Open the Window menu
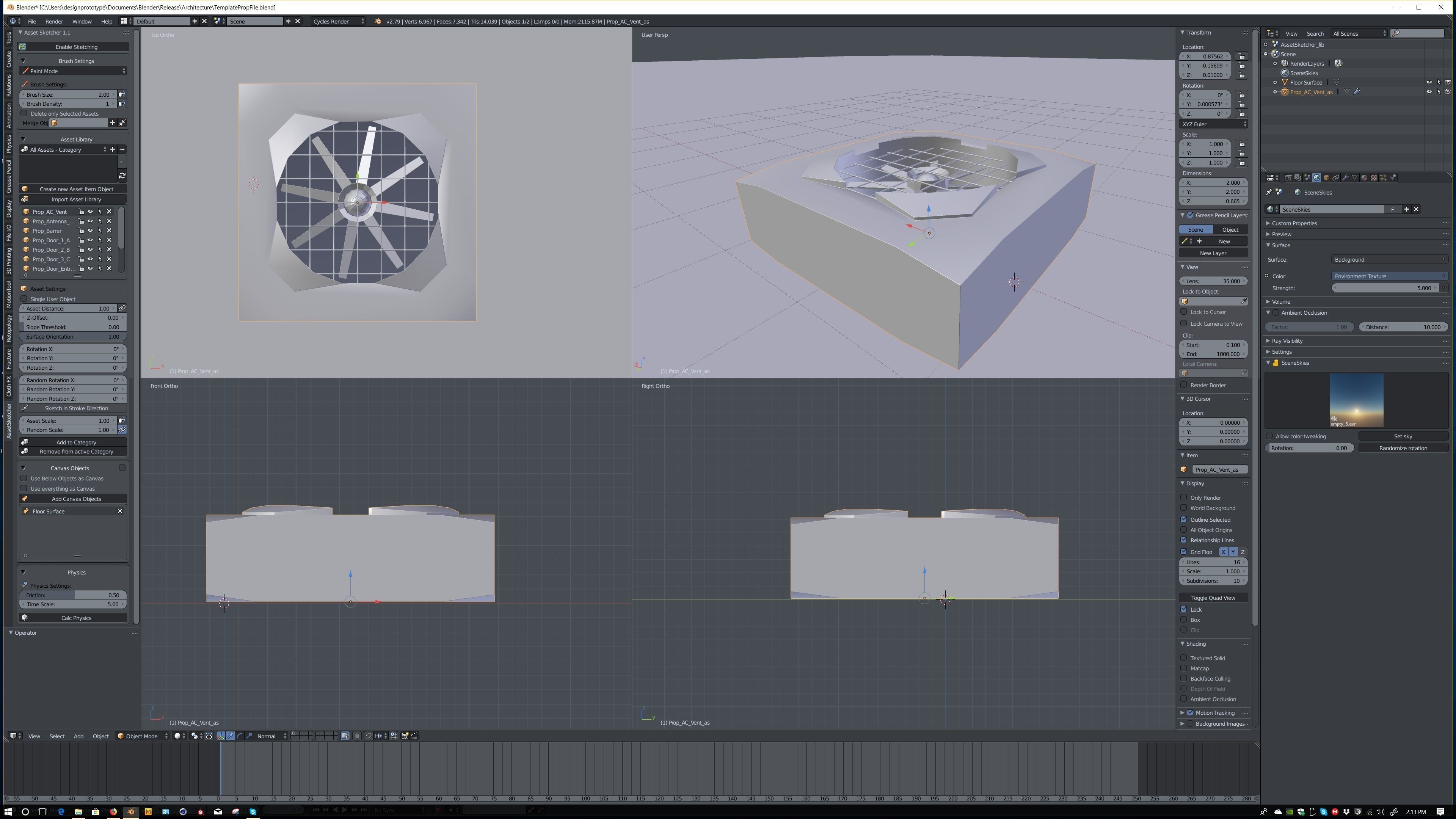Viewport: 1456px width, 819px height. (x=82, y=22)
